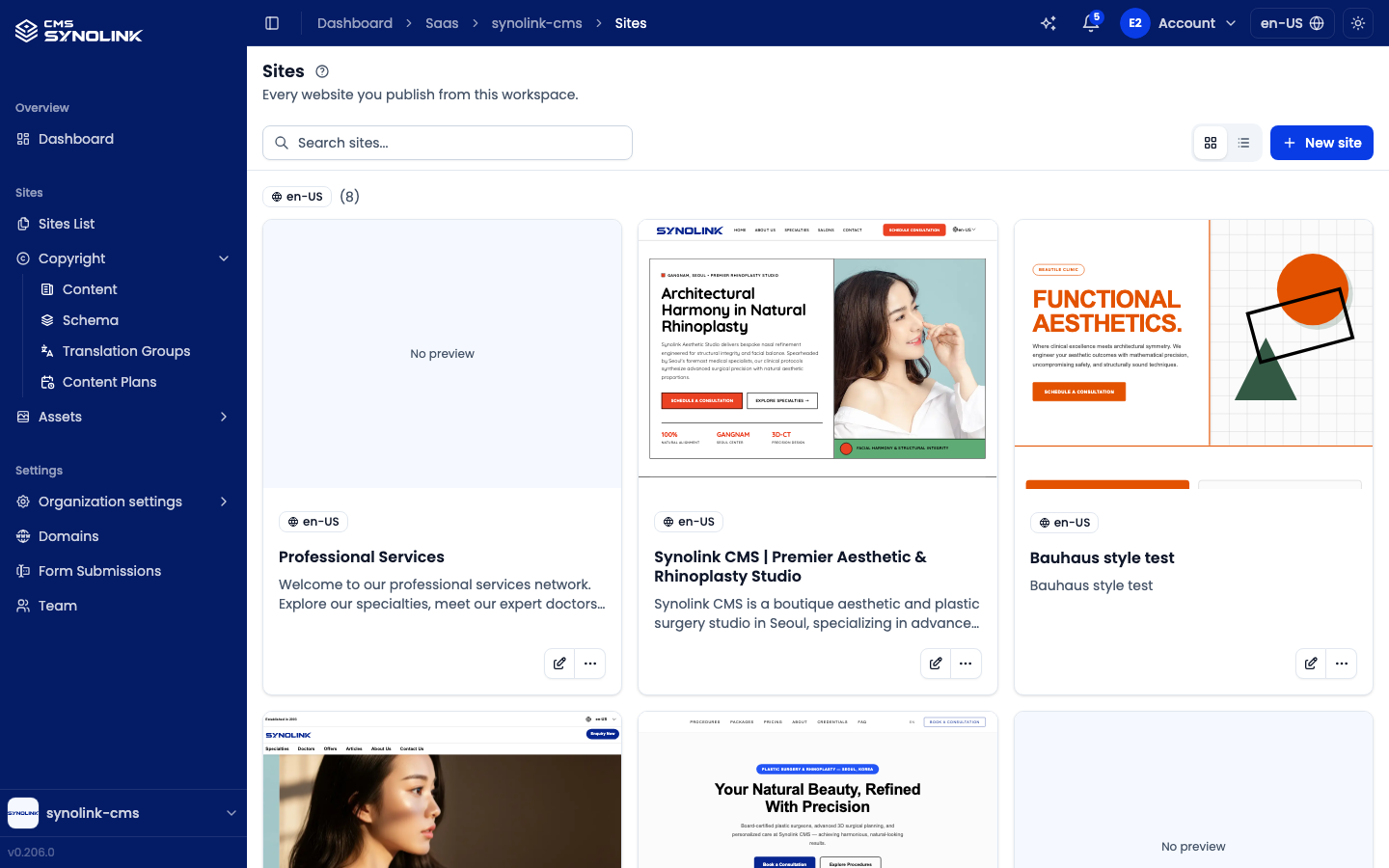Toggle the sidebar panel icon

(x=272, y=23)
